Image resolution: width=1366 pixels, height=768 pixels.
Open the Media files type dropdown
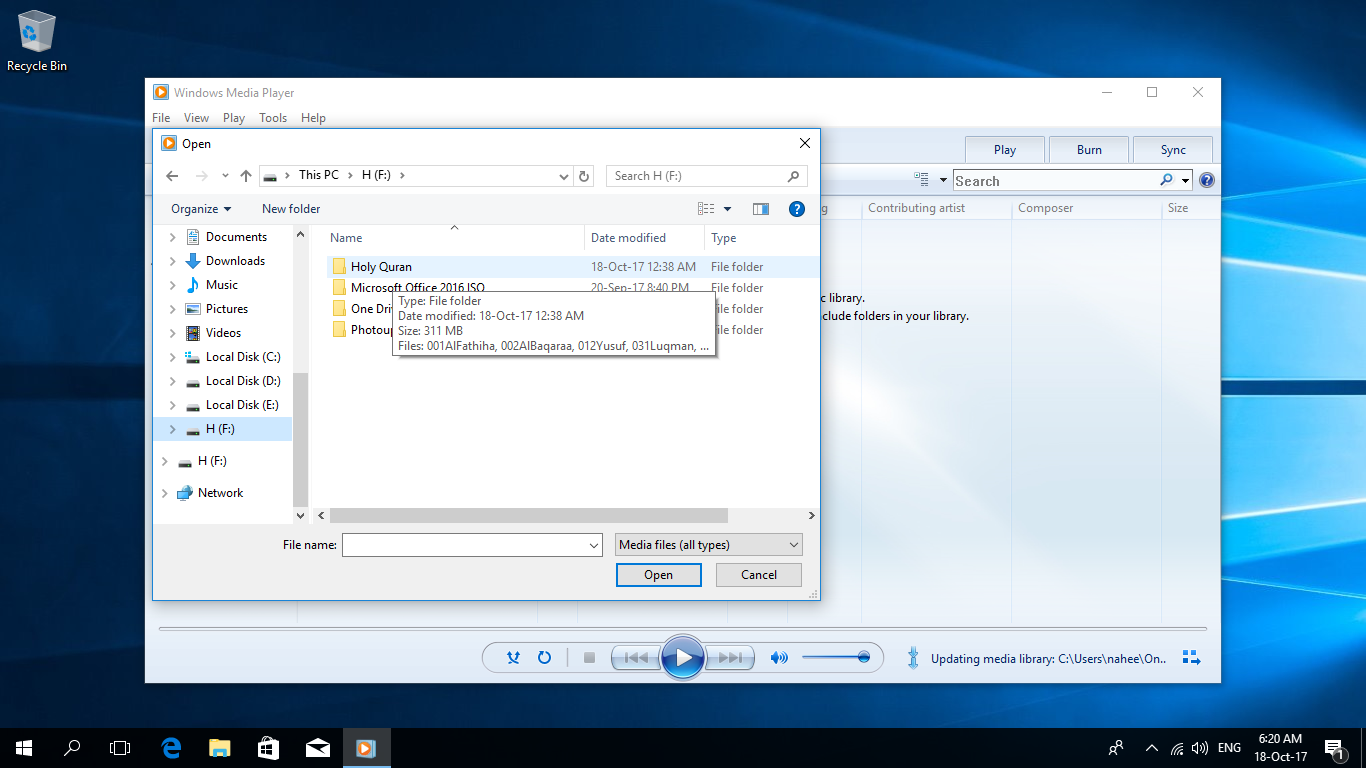point(709,545)
